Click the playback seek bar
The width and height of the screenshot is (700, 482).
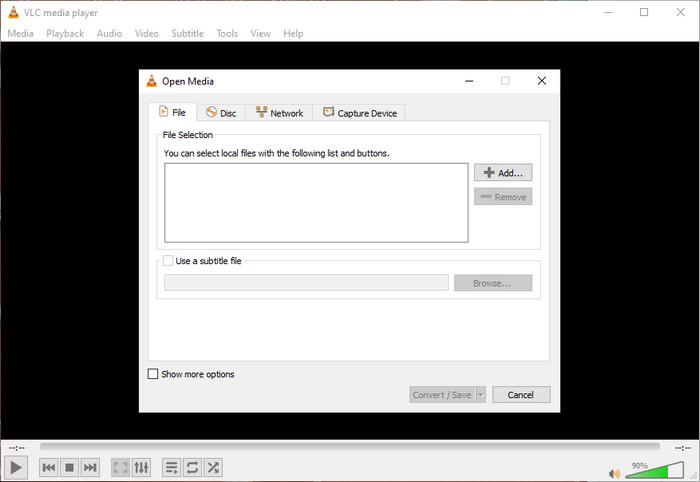350,446
